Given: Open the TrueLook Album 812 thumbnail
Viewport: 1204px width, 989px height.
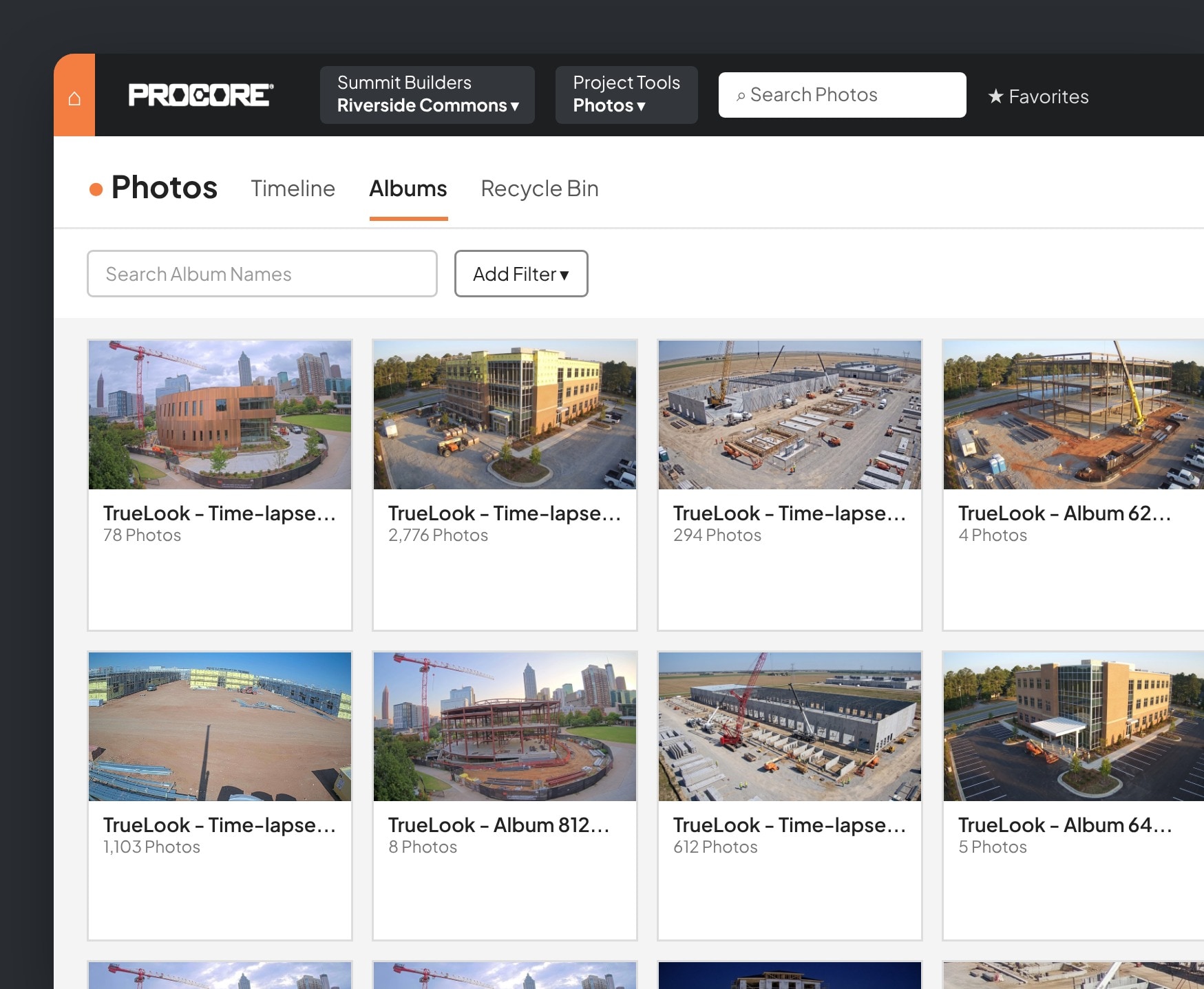Looking at the screenshot, I should [x=505, y=727].
